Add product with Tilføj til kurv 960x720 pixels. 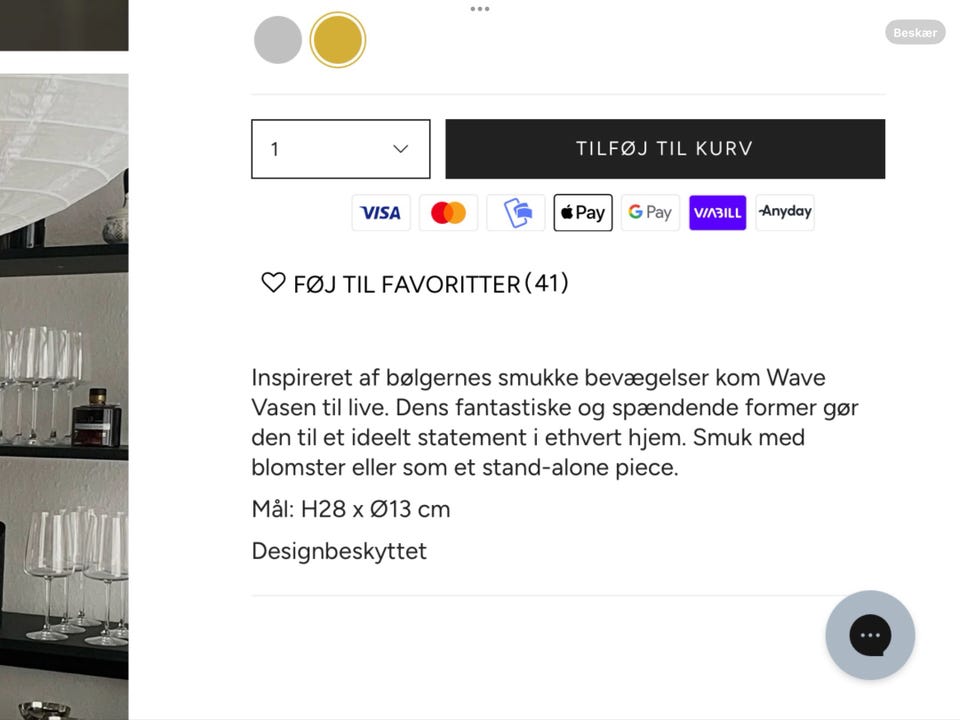click(665, 149)
